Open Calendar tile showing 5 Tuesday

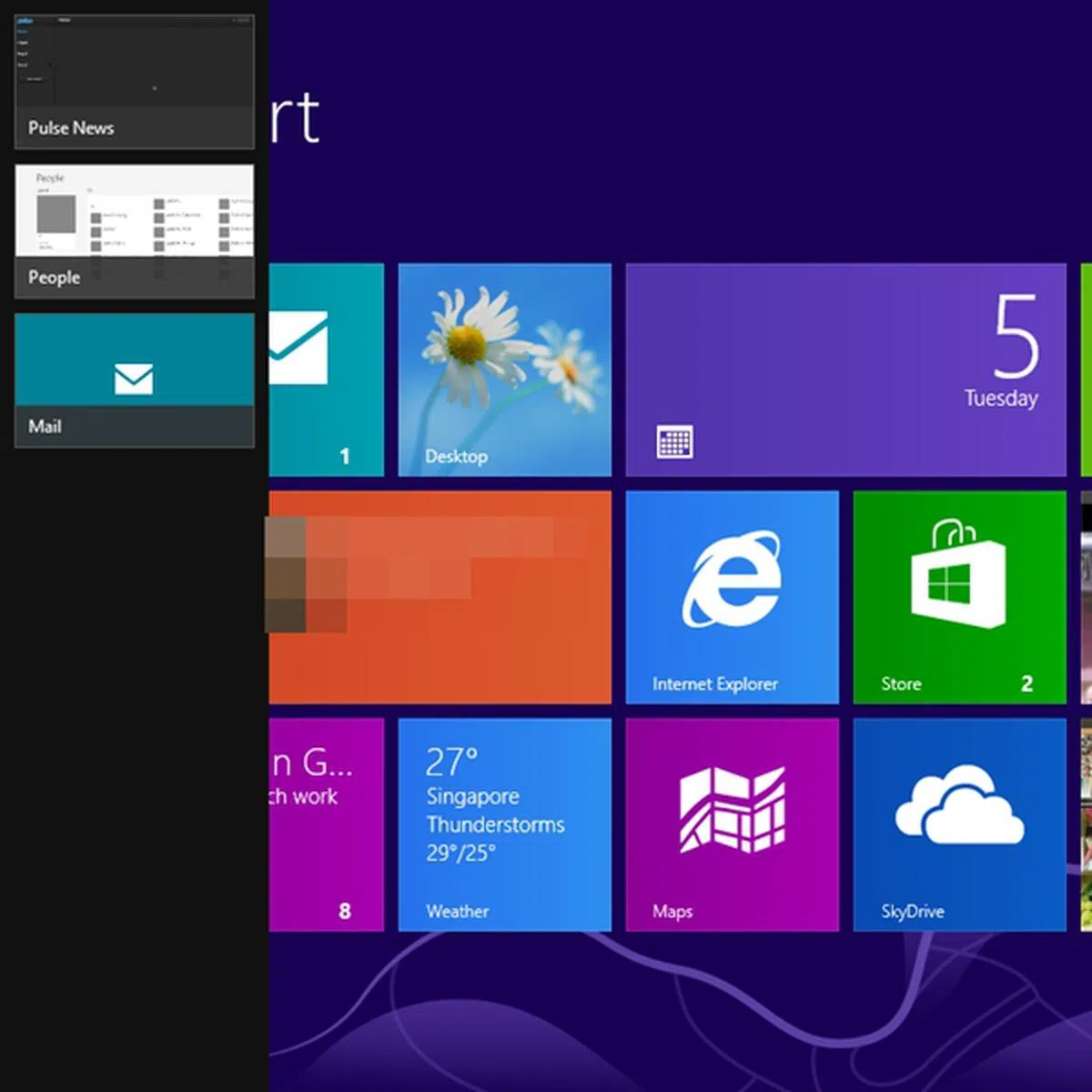pyautogui.click(x=845, y=369)
